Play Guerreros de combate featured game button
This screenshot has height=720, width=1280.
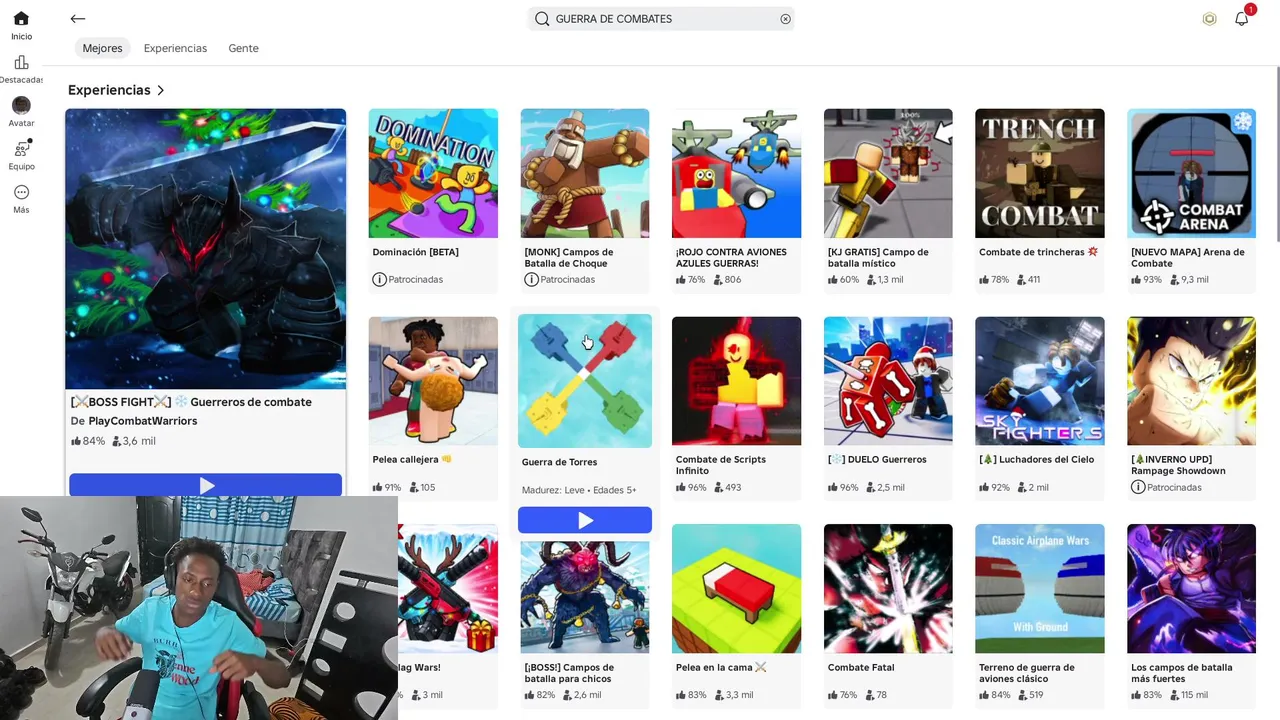click(205, 485)
